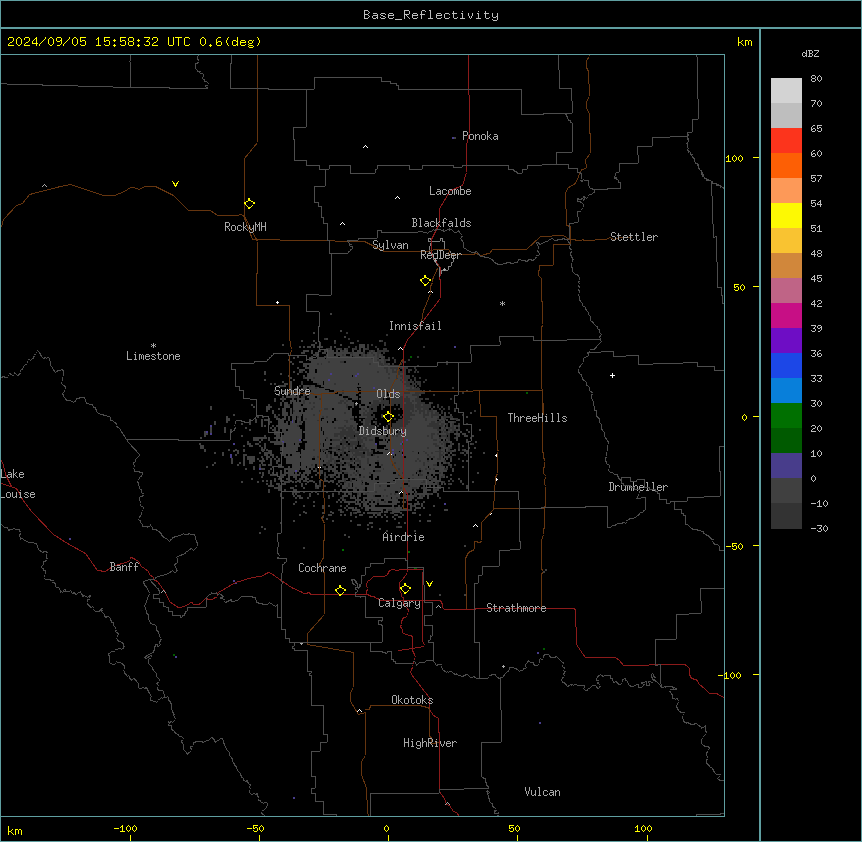The image size is (862, 842).
Task: Click the Innisfail map label
Action: (415, 326)
